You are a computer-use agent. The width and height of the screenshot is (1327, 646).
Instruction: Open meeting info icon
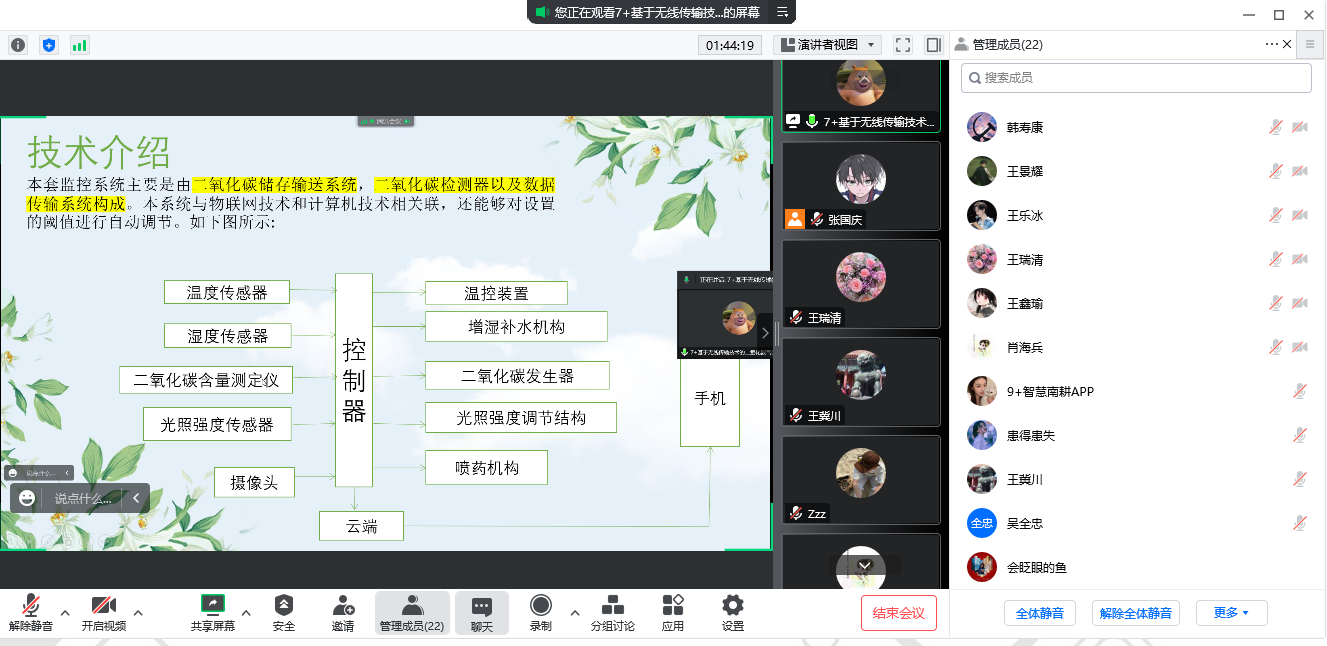18,45
